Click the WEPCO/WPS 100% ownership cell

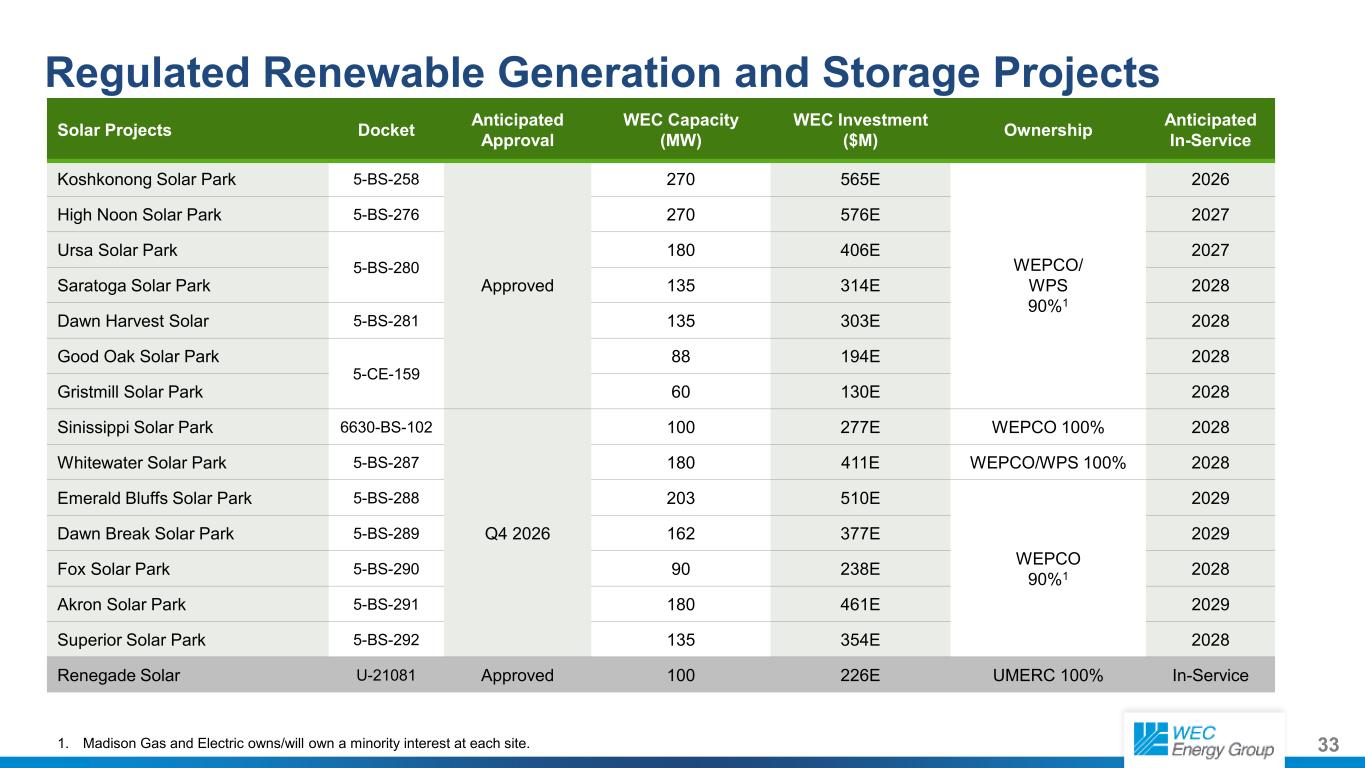(1049, 463)
